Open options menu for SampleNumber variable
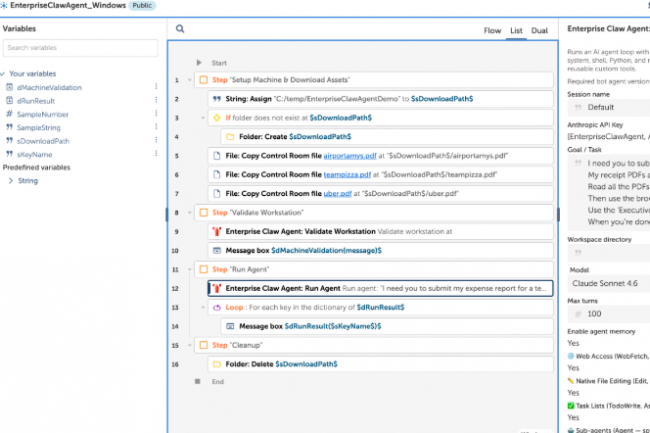 156,113
